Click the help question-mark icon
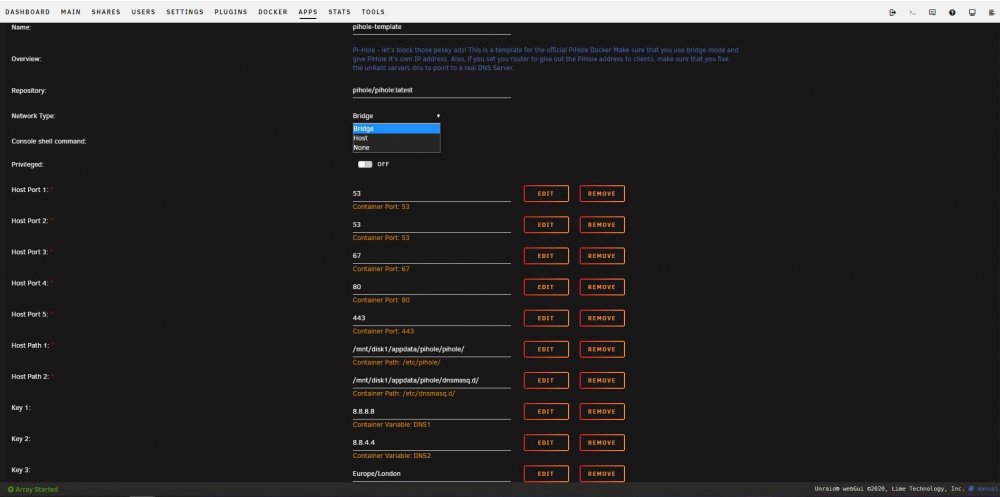The image size is (1000, 497). [x=952, y=12]
